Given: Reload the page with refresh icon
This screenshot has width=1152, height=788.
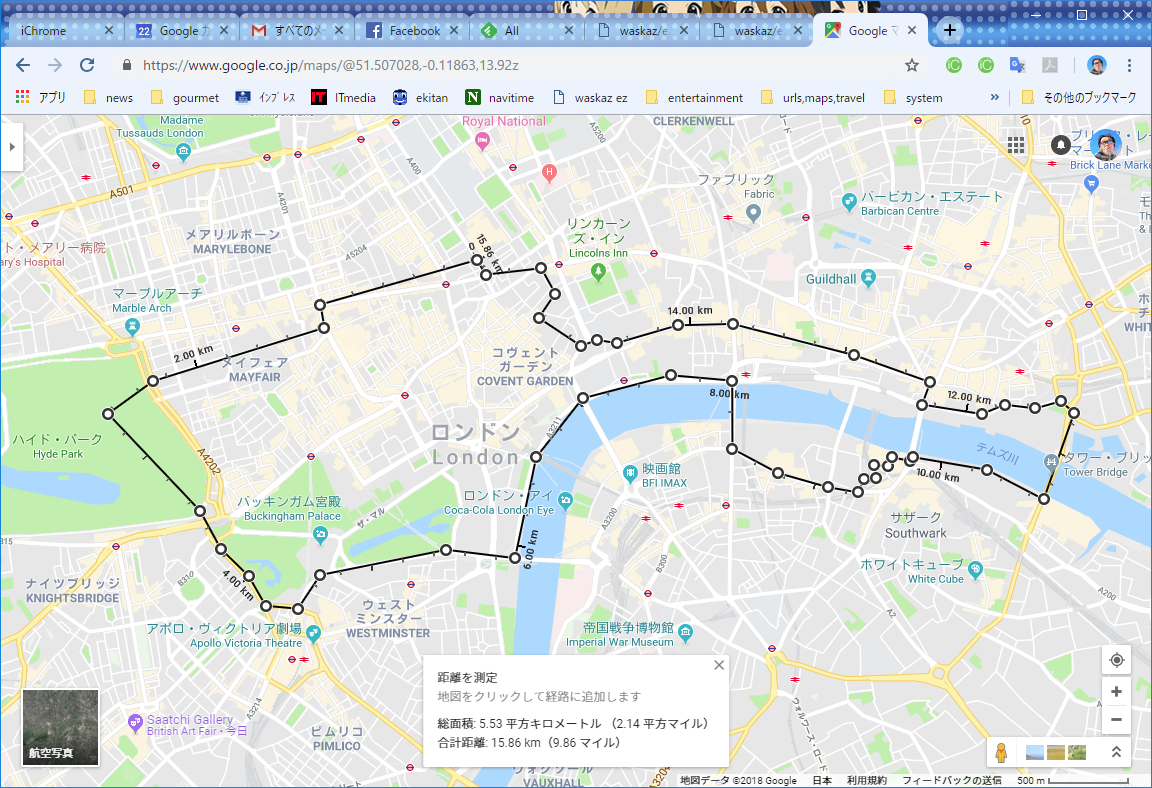Looking at the screenshot, I should tap(87, 65).
